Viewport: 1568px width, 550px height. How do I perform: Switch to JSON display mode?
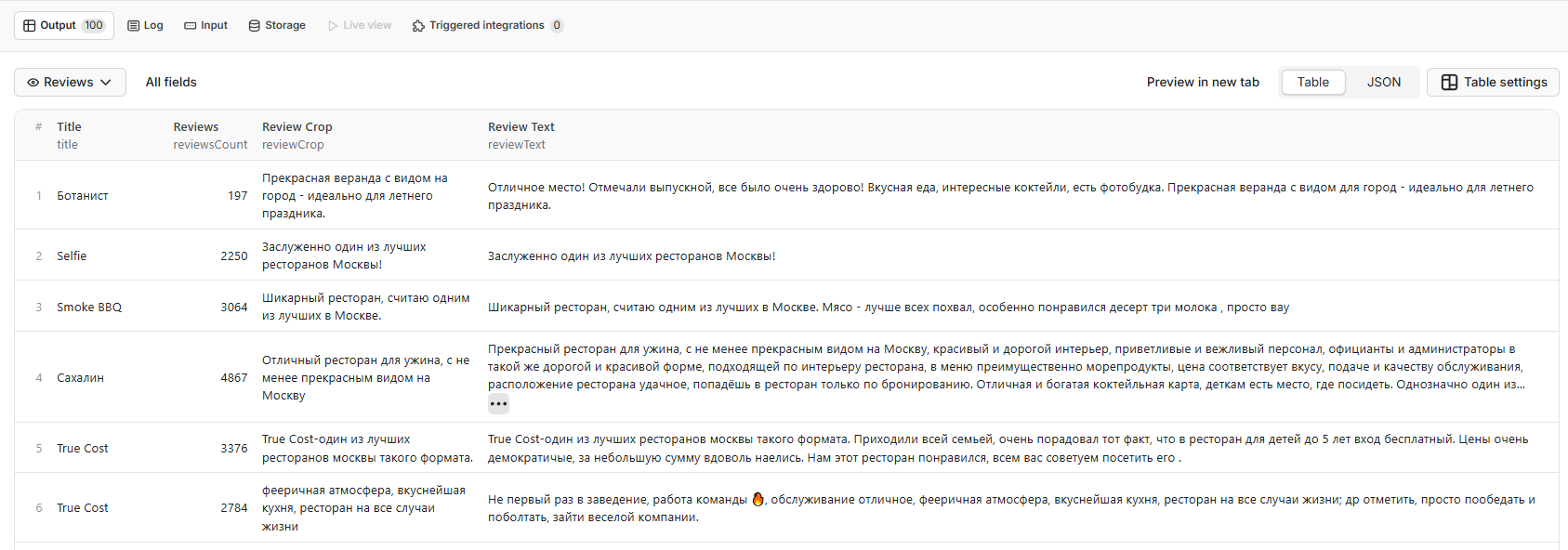coord(1384,82)
